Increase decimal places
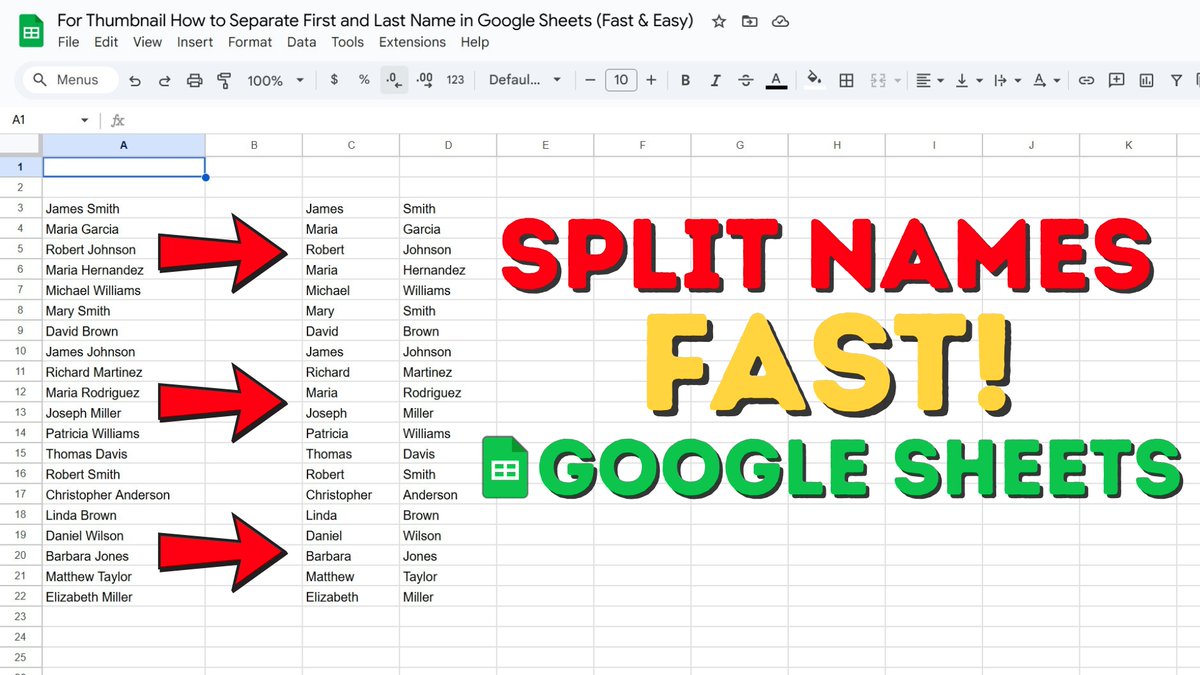 [424, 80]
